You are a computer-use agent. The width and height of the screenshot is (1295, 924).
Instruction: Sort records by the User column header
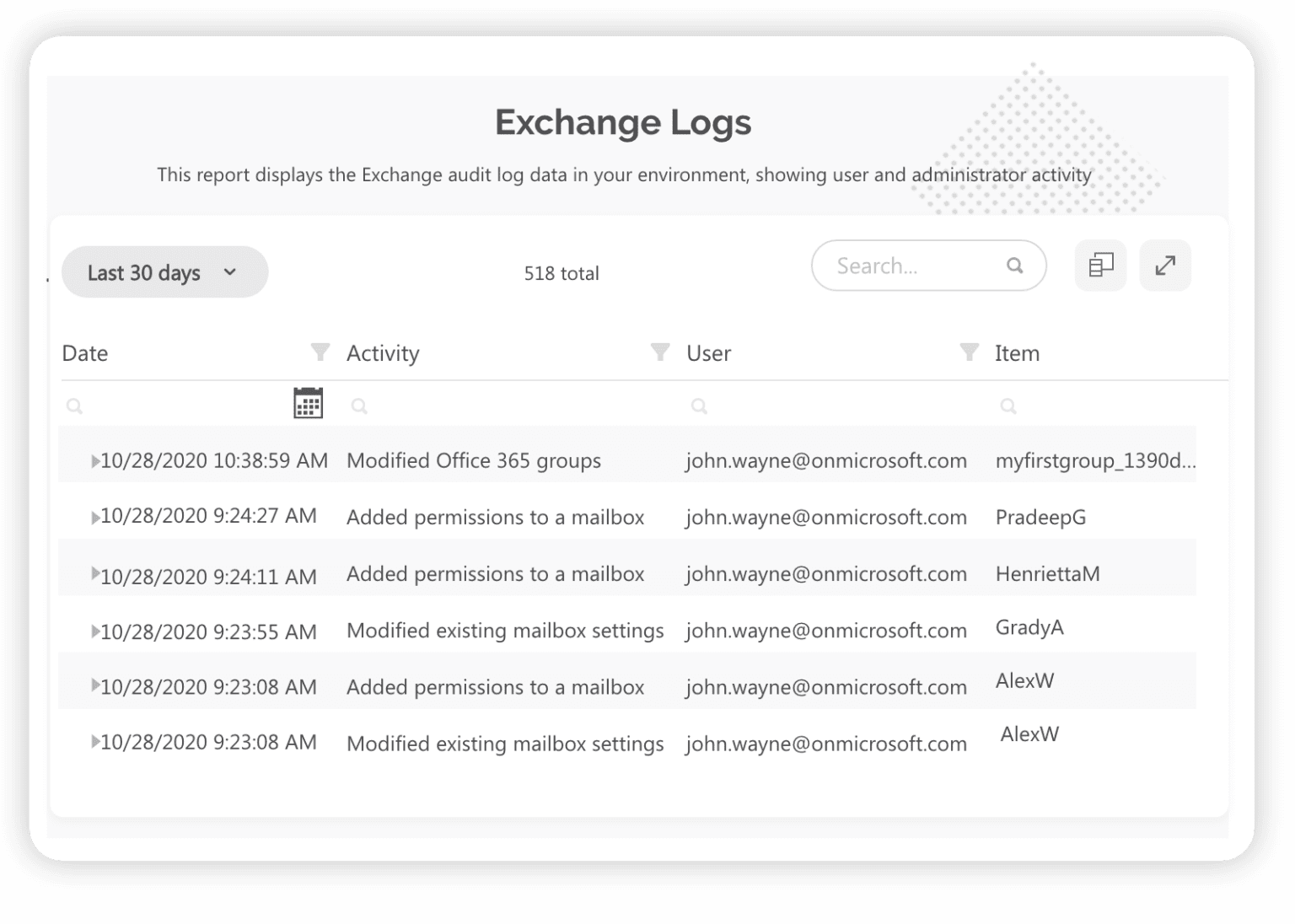(708, 352)
